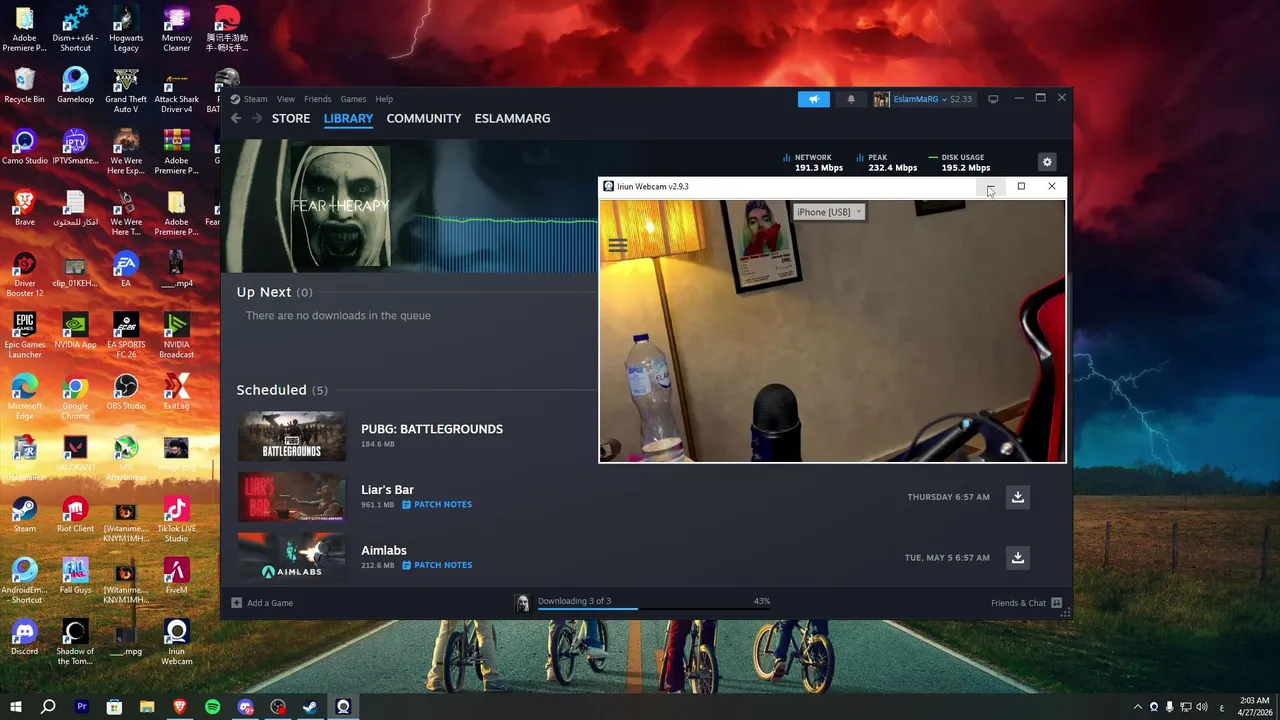The image size is (1280, 720).
Task: Open the Iriun Webcam hamburger menu
Action: pyautogui.click(x=617, y=245)
